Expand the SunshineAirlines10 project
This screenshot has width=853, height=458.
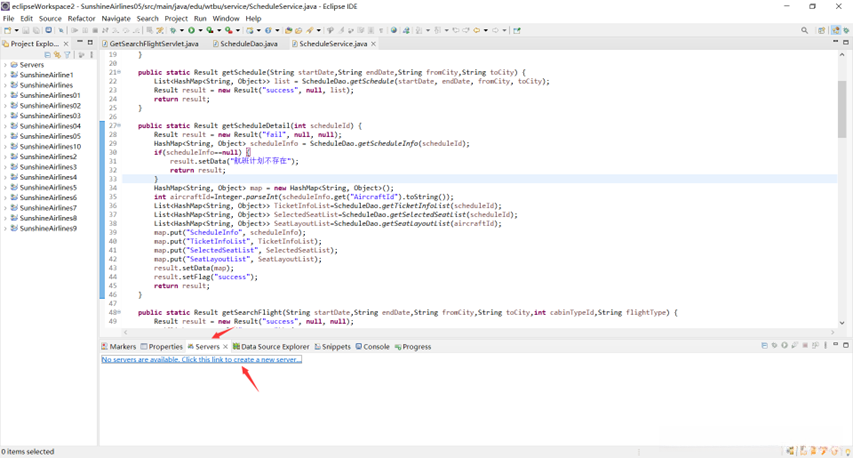(5, 147)
